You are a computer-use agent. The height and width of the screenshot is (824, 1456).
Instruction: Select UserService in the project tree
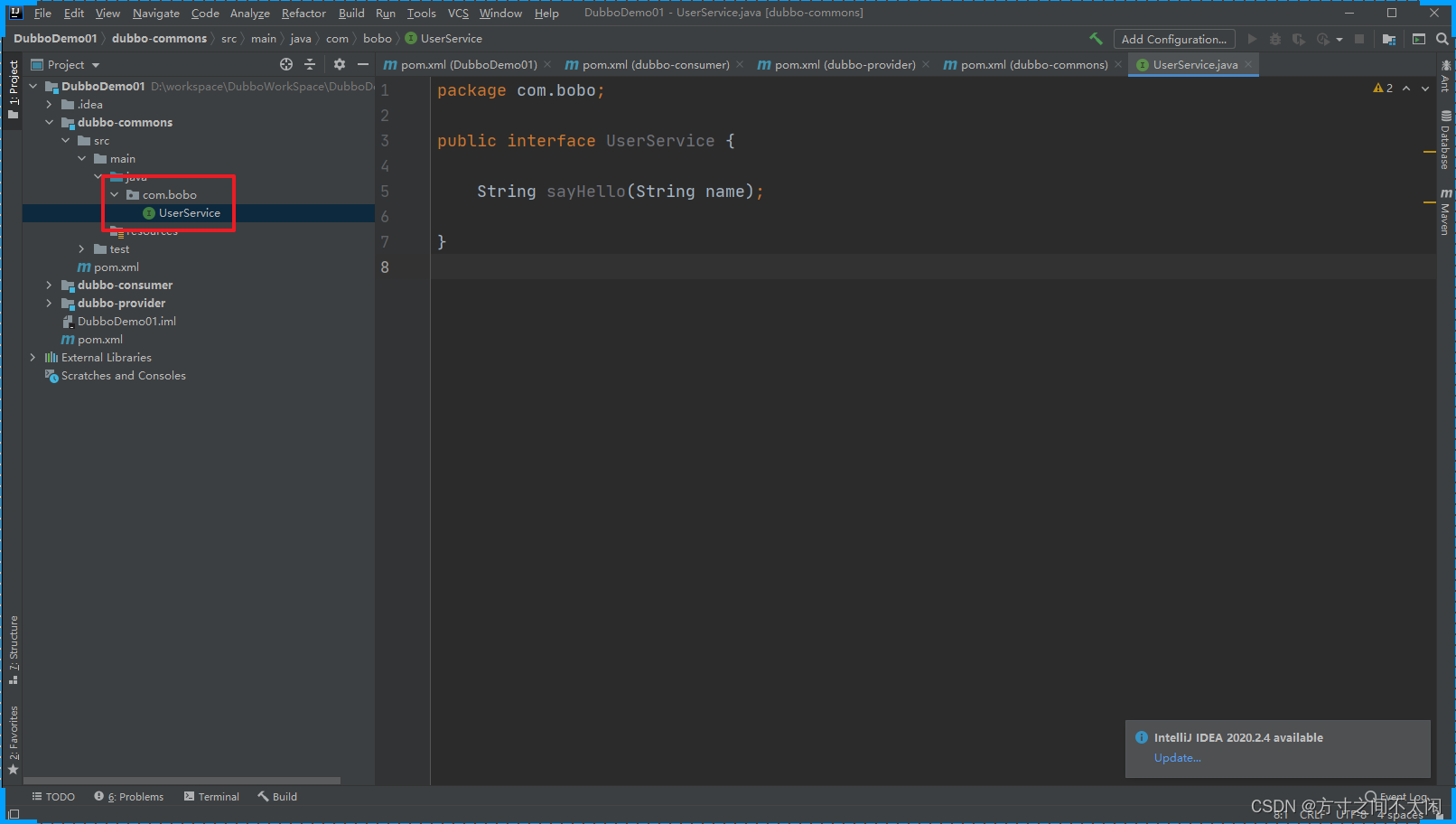(x=189, y=212)
